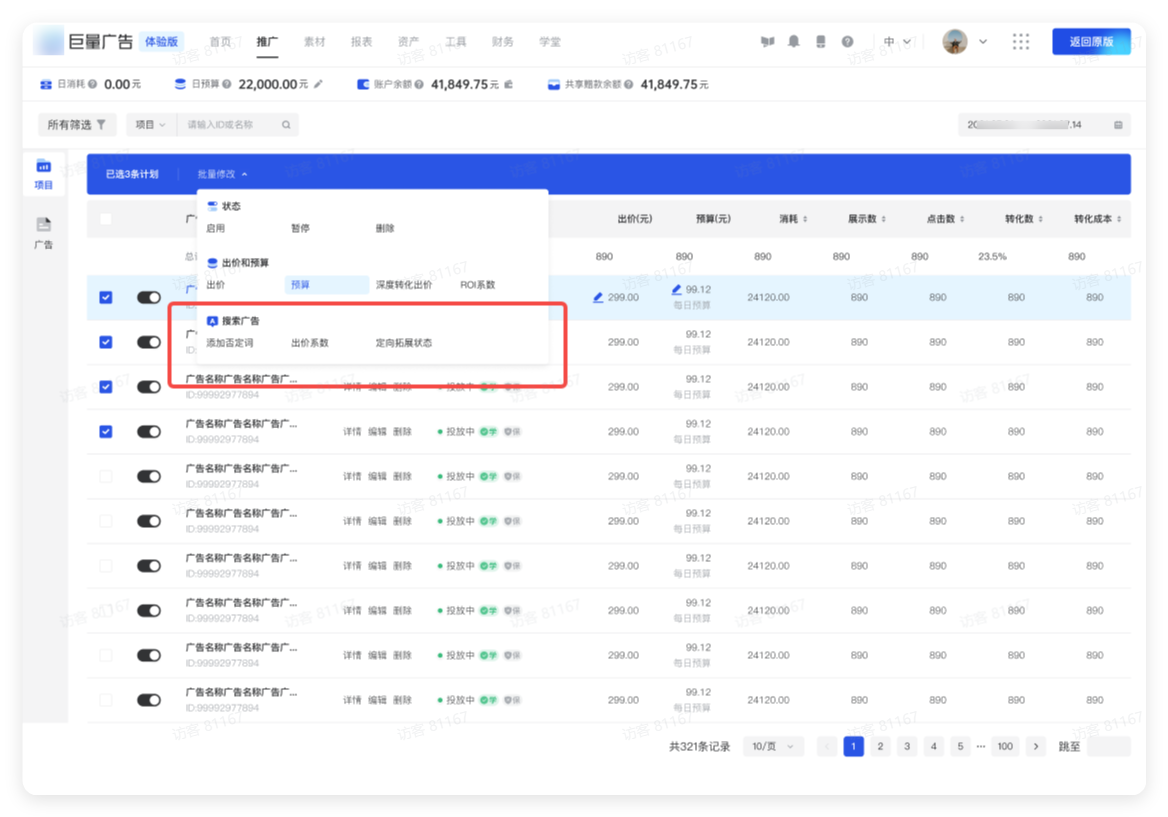Open the notifications bell
The image size is (1168, 817).
tap(794, 42)
